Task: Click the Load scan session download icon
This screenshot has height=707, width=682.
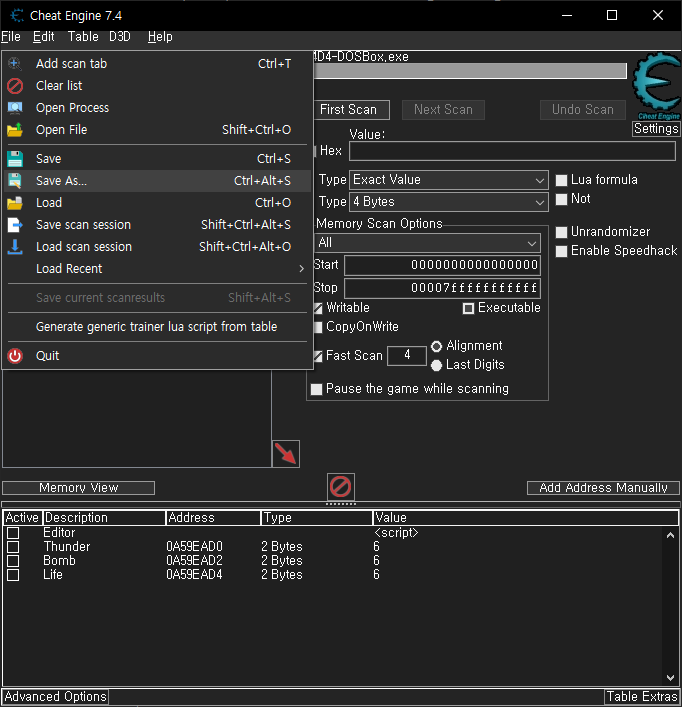Action: click(x=15, y=247)
